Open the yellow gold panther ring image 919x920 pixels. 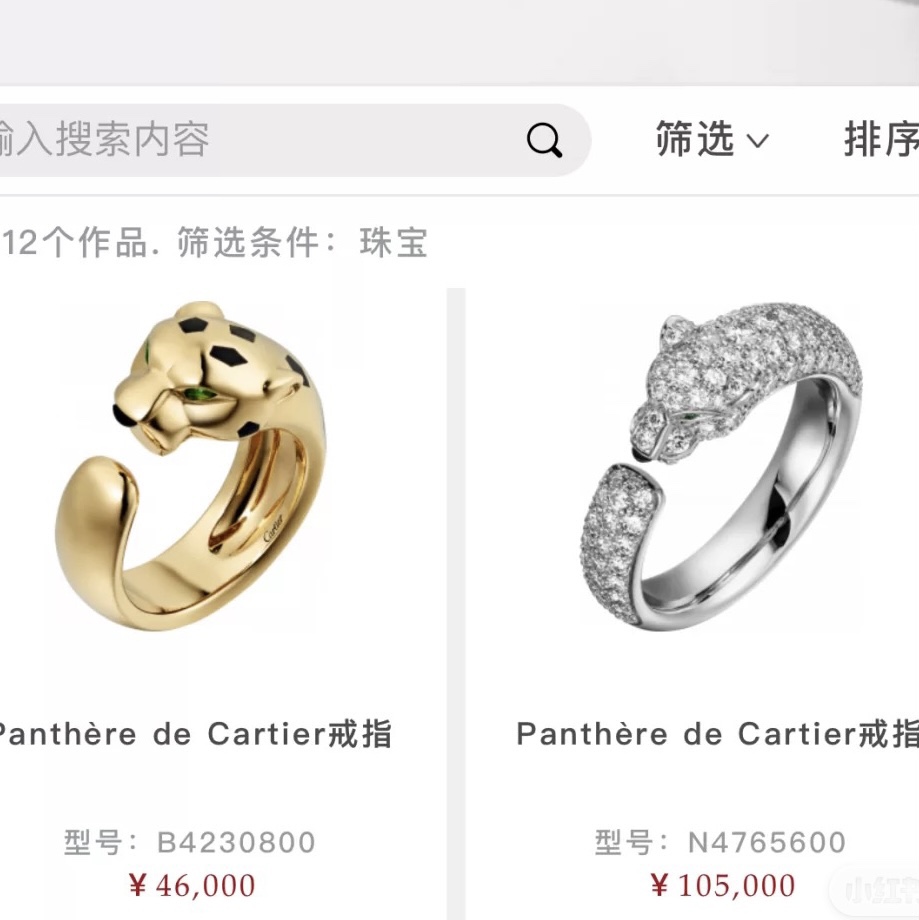tap(191, 466)
